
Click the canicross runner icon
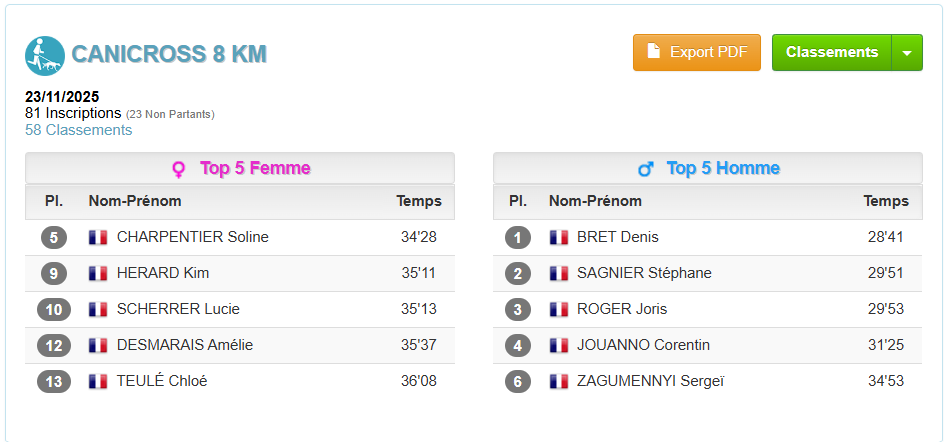click(45, 56)
